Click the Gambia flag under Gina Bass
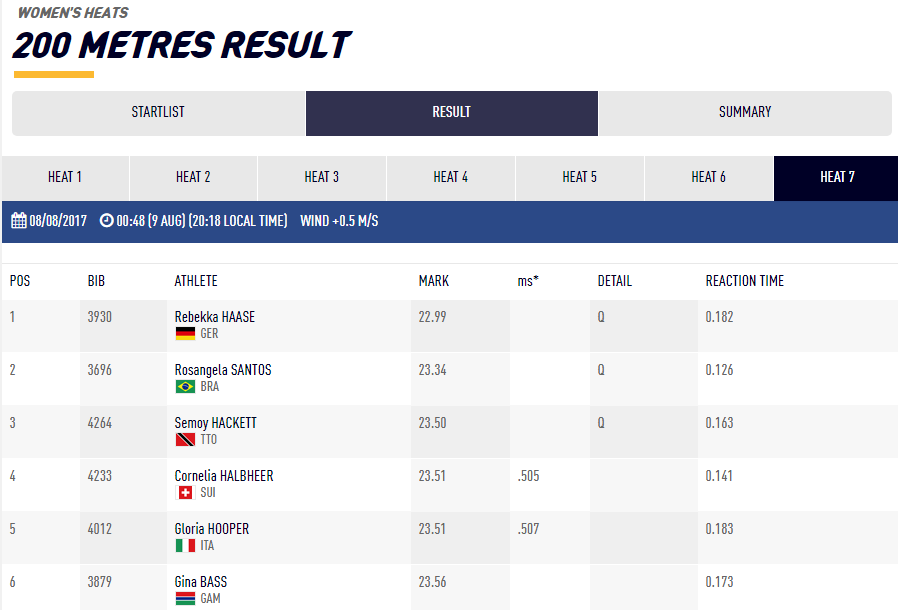This screenshot has height=610, width=898. pyautogui.click(x=185, y=599)
